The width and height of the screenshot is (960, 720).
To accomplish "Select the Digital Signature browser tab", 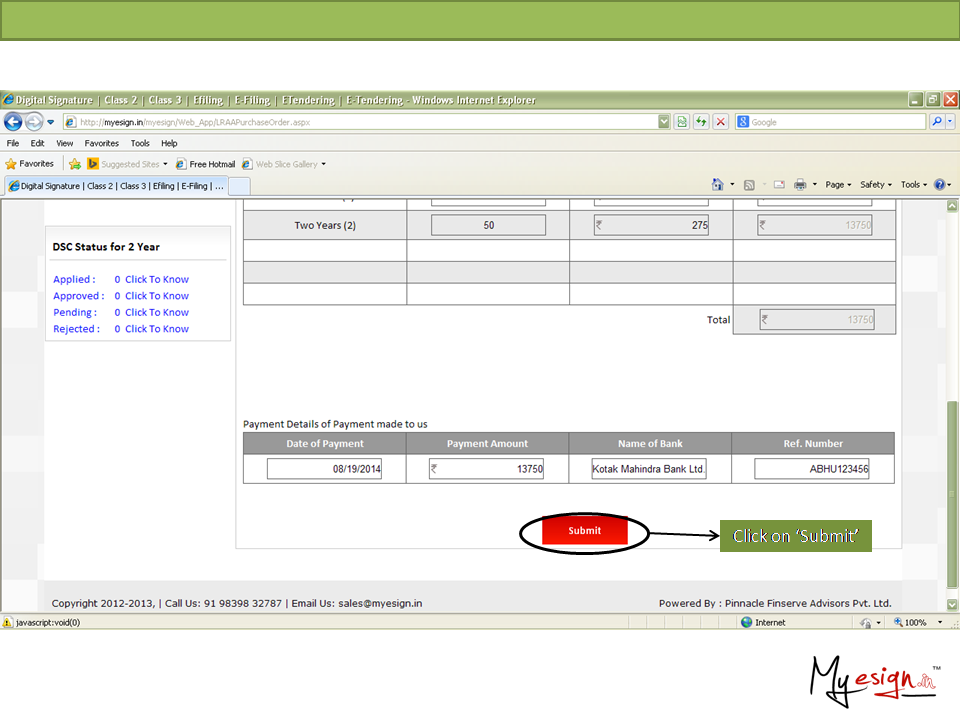I will pos(115,186).
